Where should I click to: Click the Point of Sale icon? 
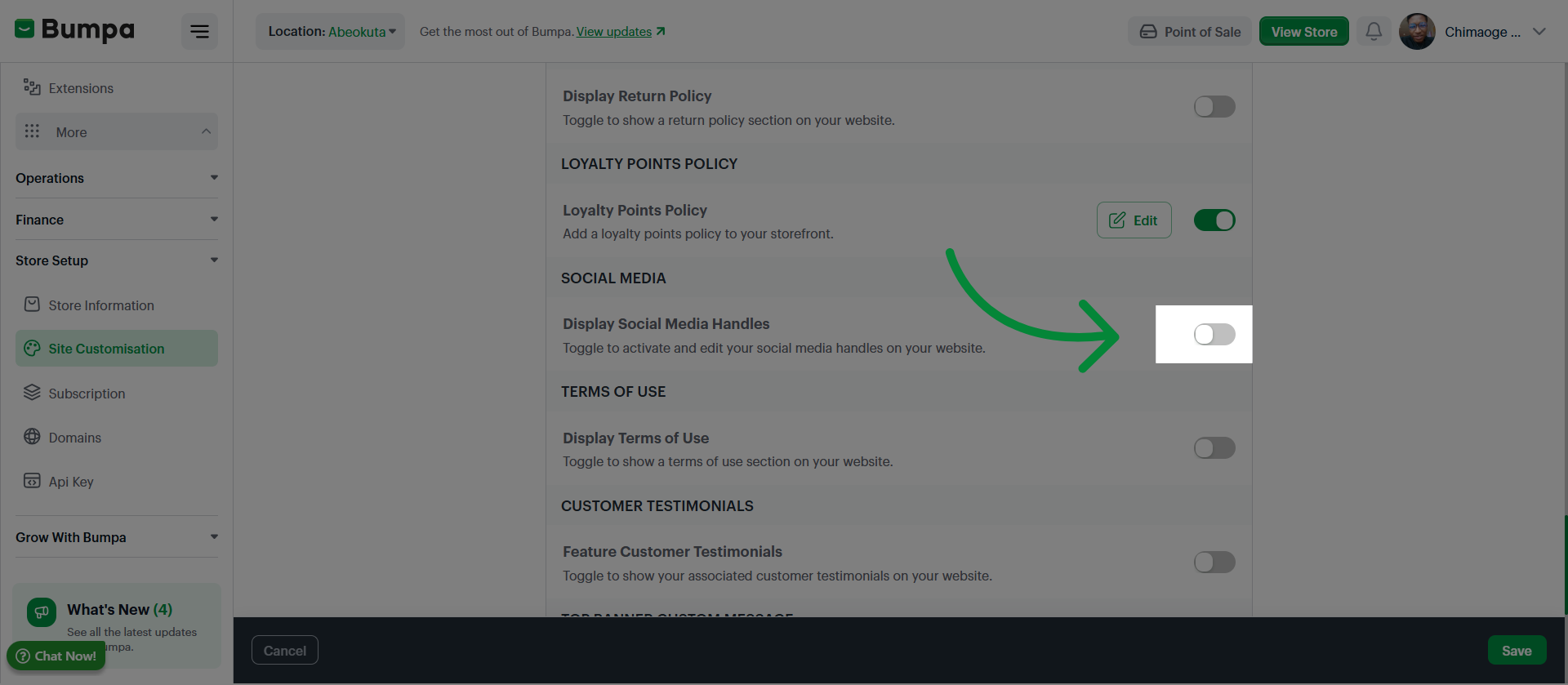[1148, 32]
